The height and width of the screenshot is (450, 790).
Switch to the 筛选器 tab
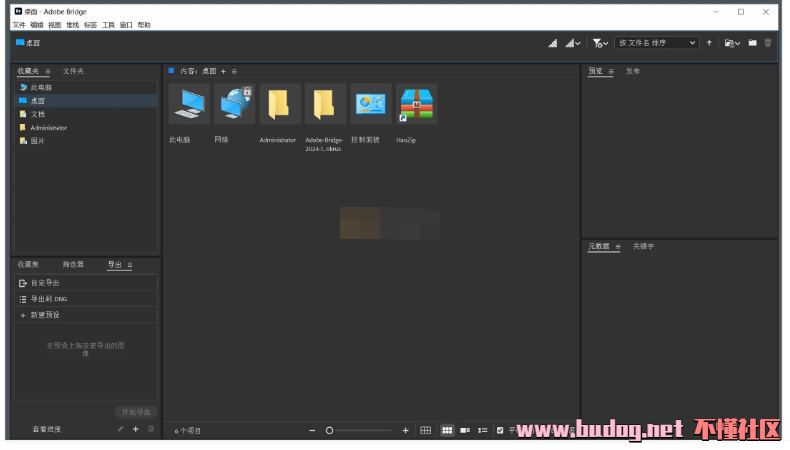pos(73,265)
